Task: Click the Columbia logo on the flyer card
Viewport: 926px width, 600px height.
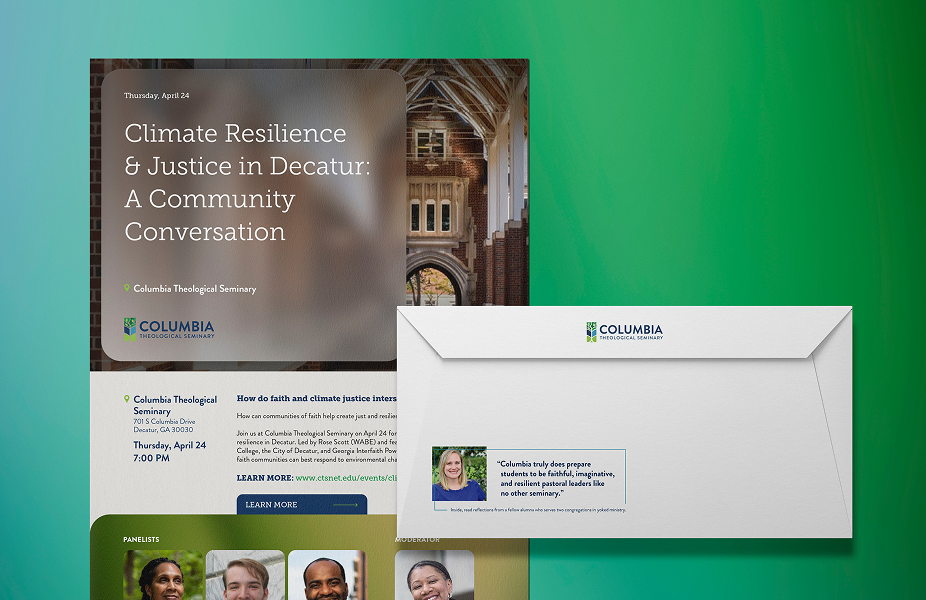Action: pyautogui.click(x=169, y=329)
